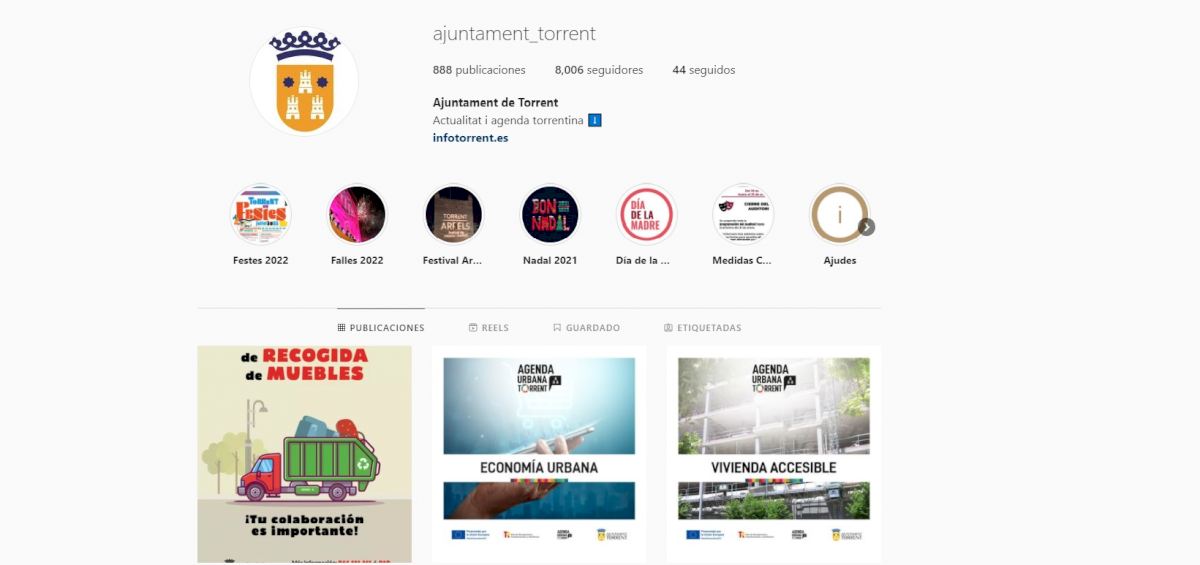Open the Festes 2022 story highlight
The height and width of the screenshot is (565, 1200).
tap(260, 214)
